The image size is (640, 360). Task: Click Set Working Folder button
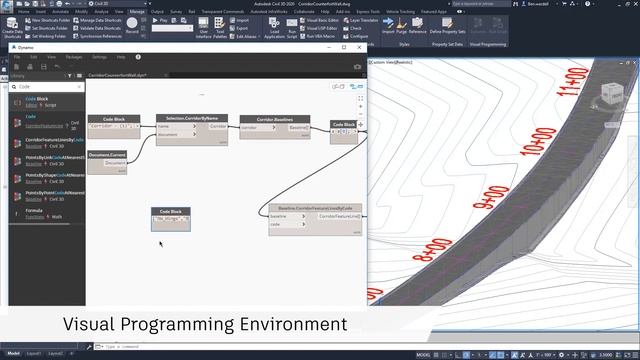(45, 36)
